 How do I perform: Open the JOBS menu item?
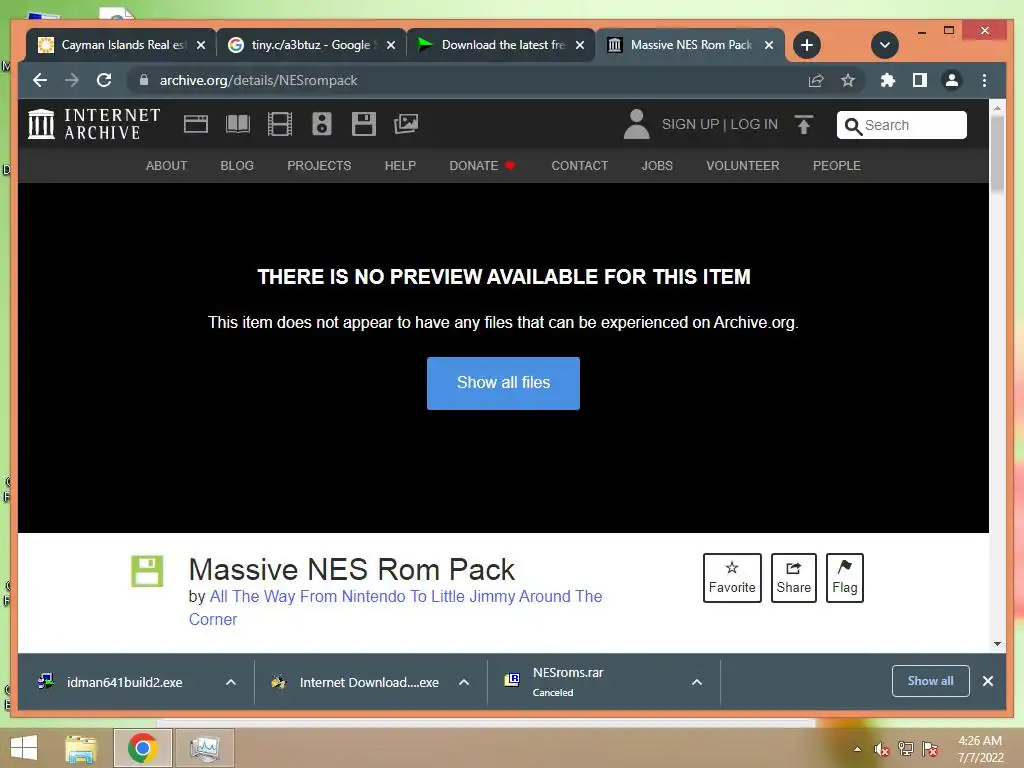657,166
